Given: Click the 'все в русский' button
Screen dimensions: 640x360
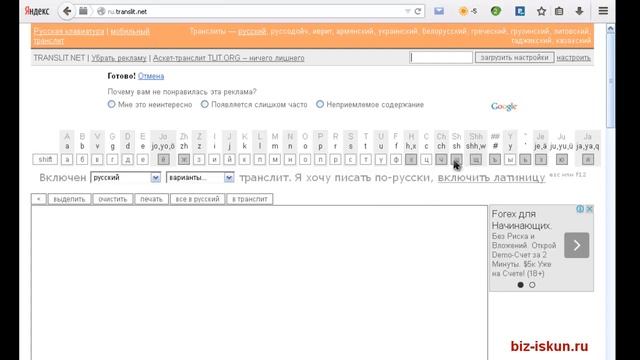Looking at the screenshot, I should [197, 199].
